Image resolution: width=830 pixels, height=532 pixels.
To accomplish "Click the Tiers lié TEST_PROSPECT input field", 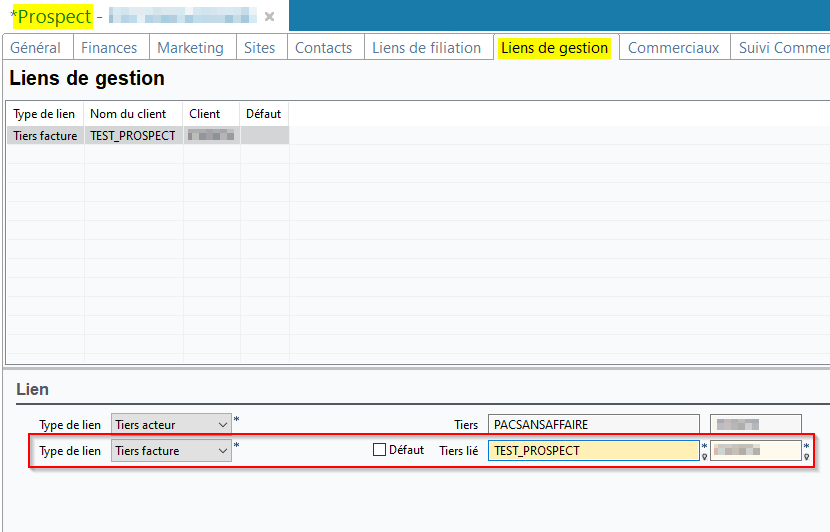I will point(592,451).
